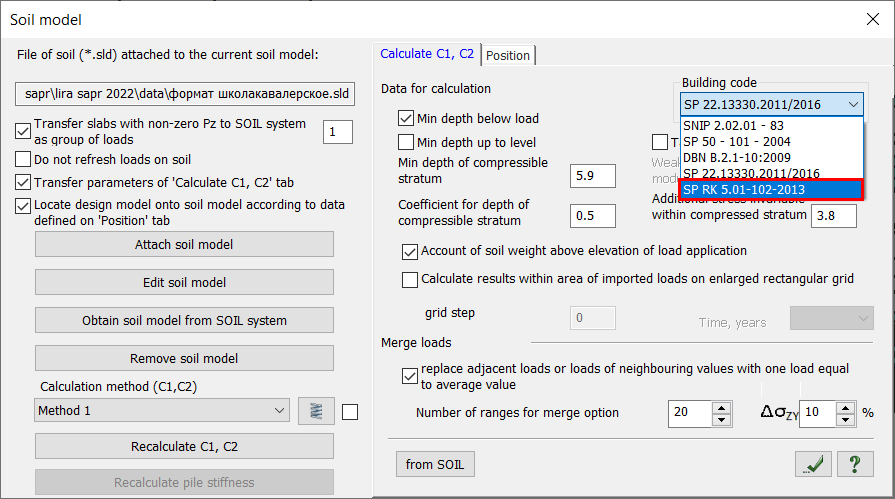
Task: Increase Number of ranges spinner value
Action: point(721,407)
